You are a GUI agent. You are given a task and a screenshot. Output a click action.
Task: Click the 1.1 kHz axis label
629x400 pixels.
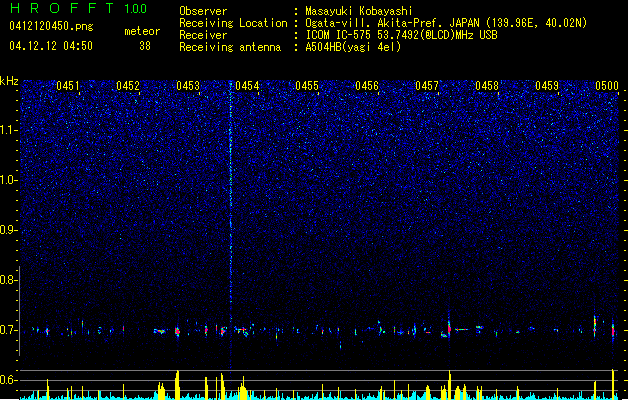tap(9, 130)
